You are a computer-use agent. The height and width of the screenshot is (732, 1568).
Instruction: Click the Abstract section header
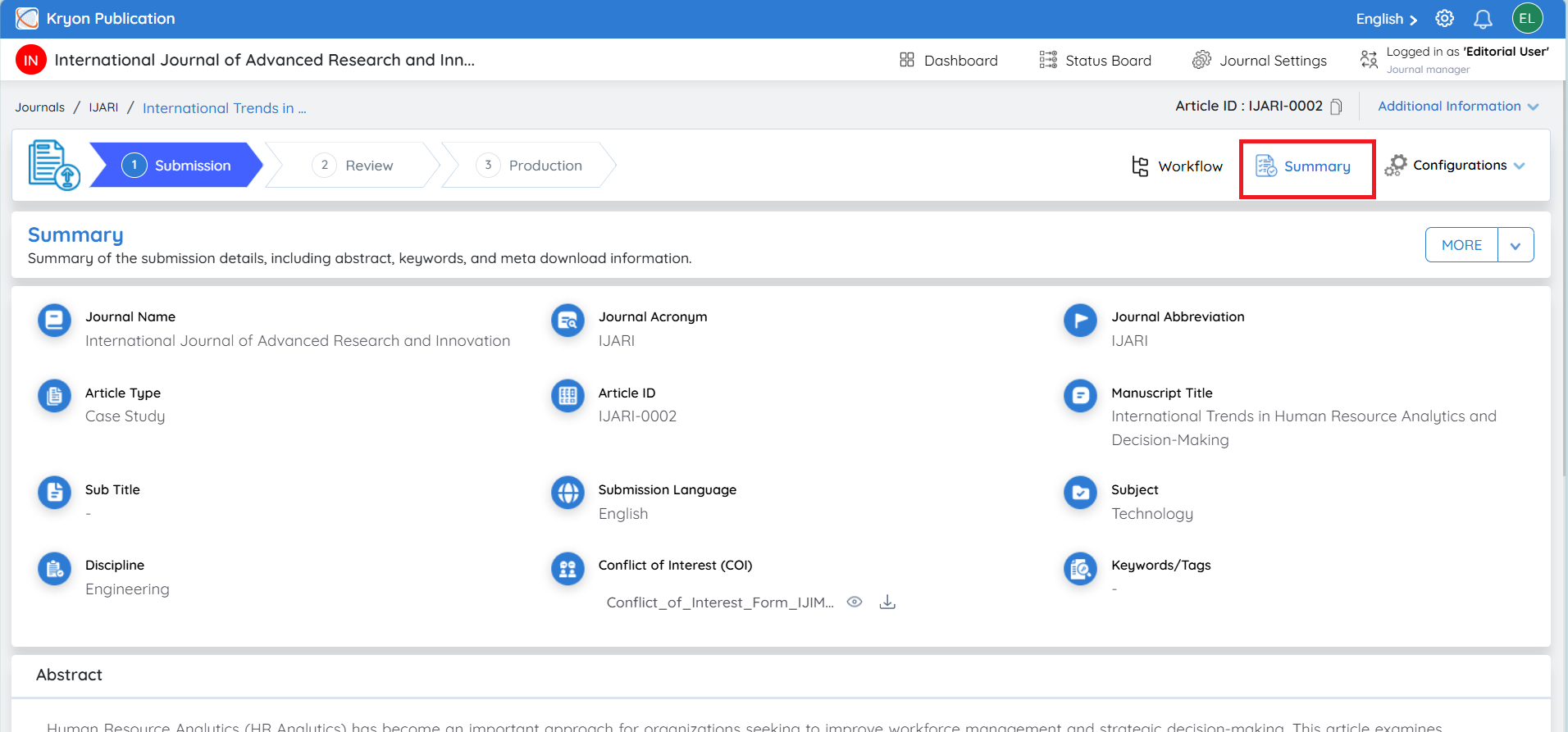click(70, 675)
